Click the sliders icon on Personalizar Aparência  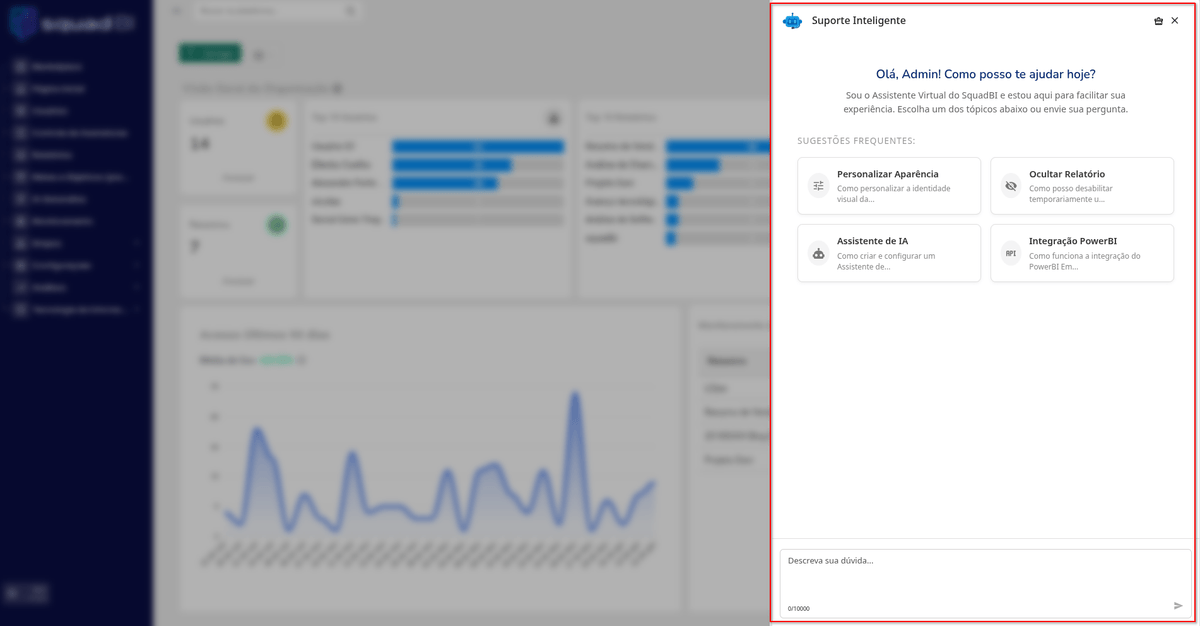click(819, 186)
